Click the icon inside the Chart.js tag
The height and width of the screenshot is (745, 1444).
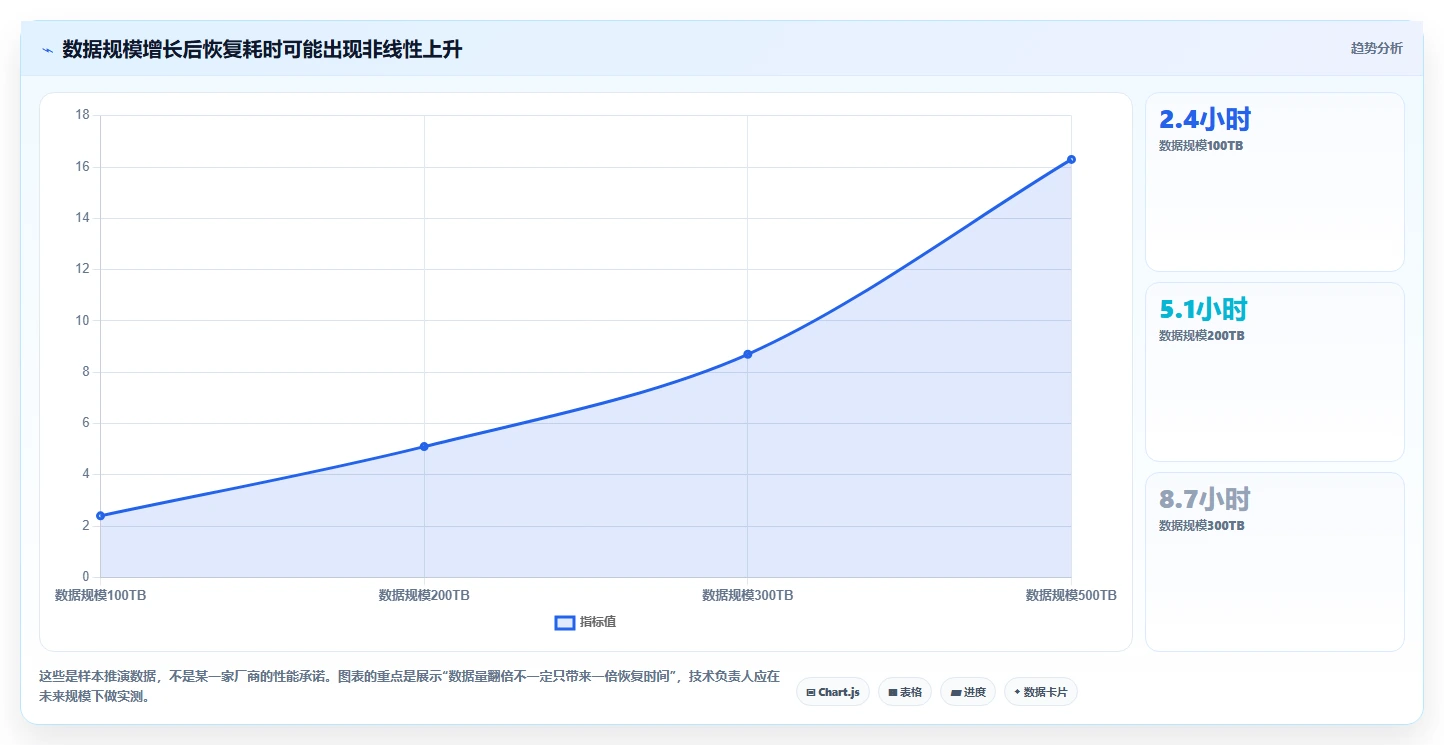(811, 692)
